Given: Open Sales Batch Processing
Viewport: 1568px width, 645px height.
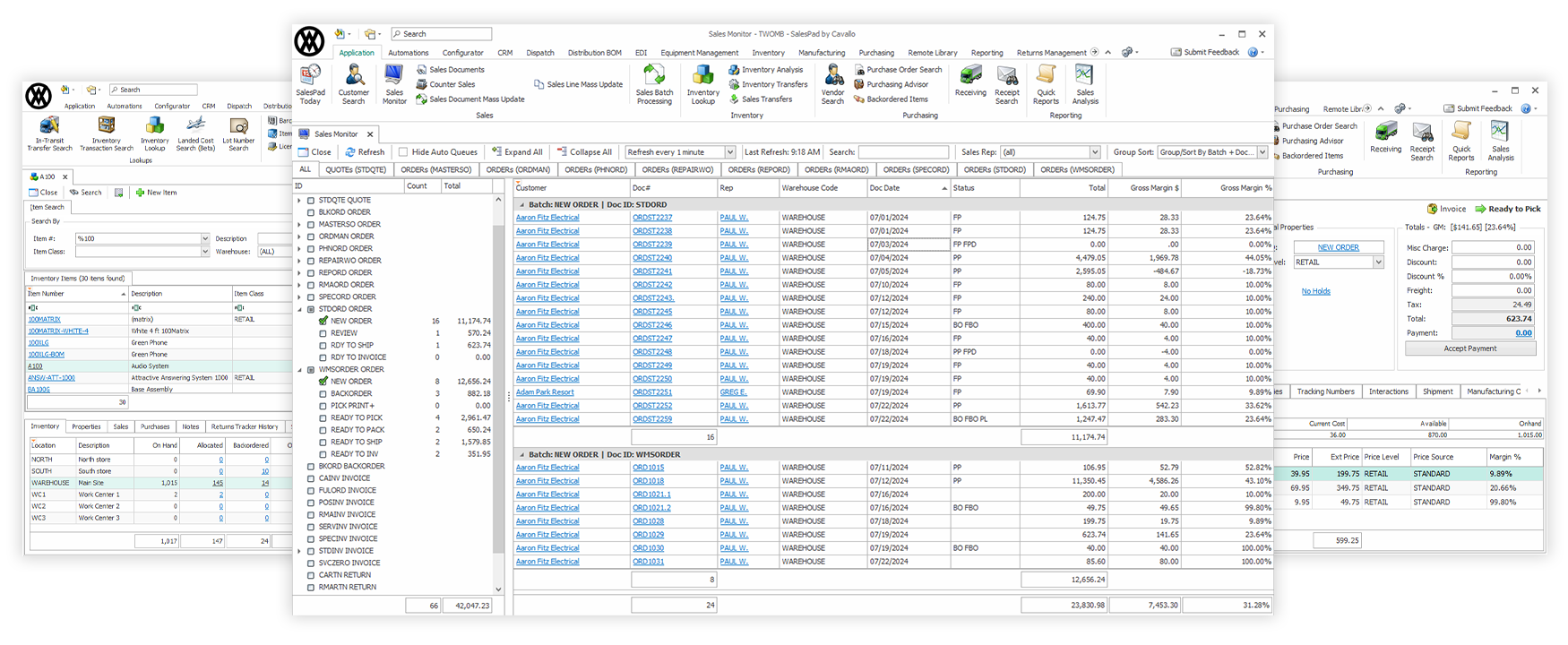Looking at the screenshot, I should click(654, 84).
